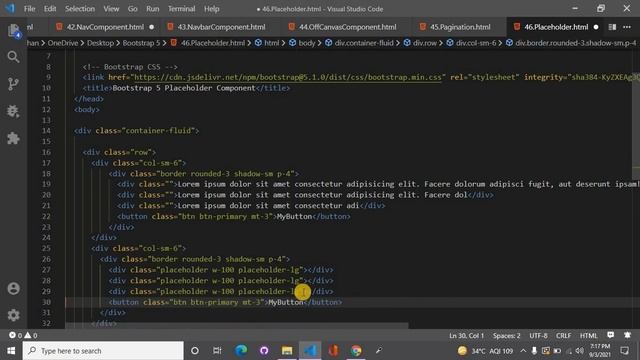Open the Bootstrap CDN link on line 9
Image resolution: width=640 pixels, height=360 pixels.
click(x=287, y=78)
